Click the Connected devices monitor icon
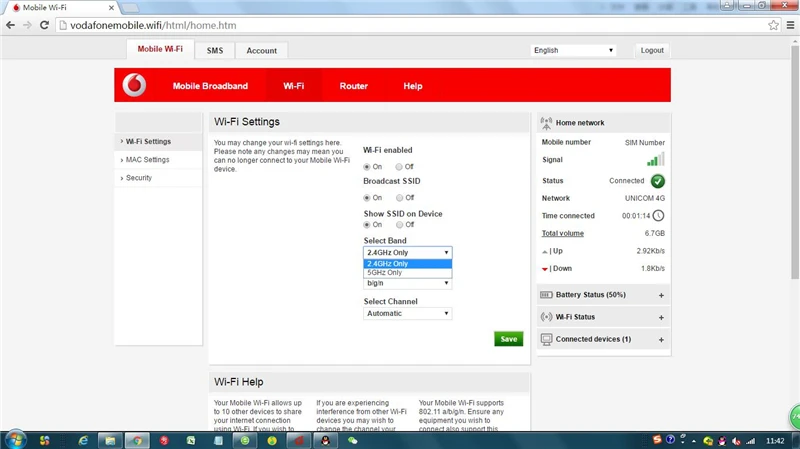Viewport: 800px width, 449px height. coord(546,339)
